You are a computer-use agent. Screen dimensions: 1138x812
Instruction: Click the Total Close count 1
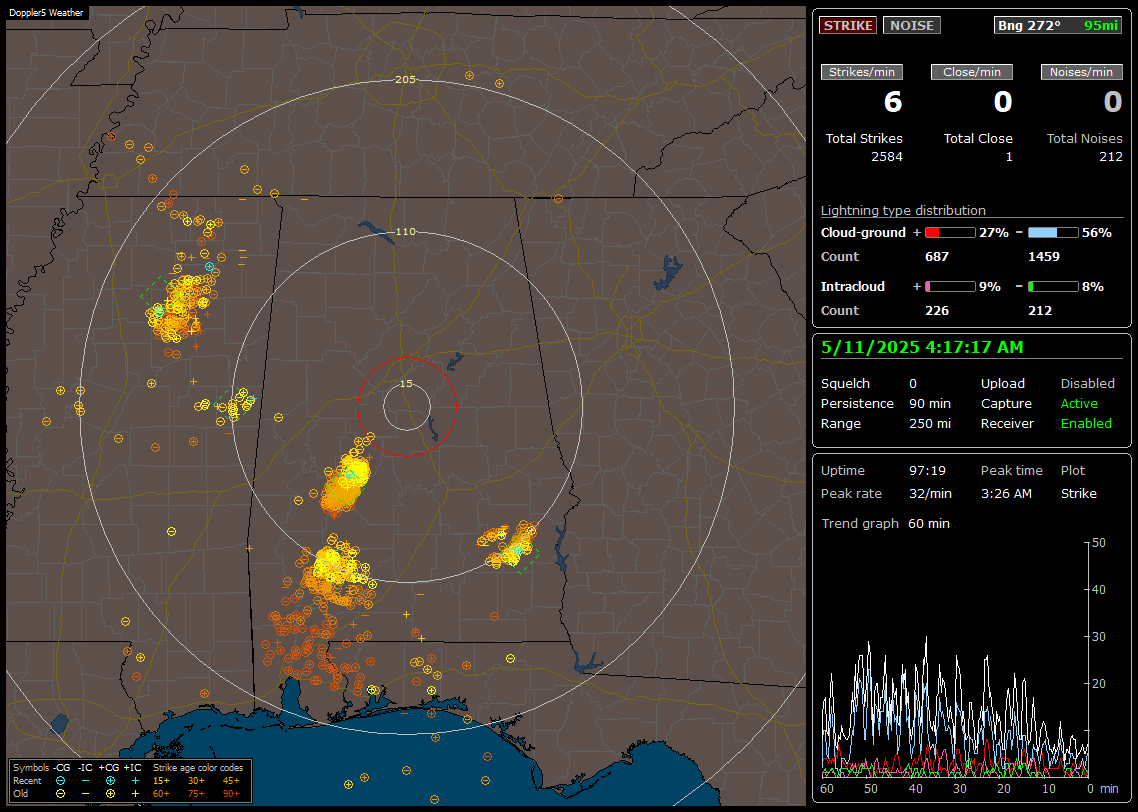[x=1009, y=157]
